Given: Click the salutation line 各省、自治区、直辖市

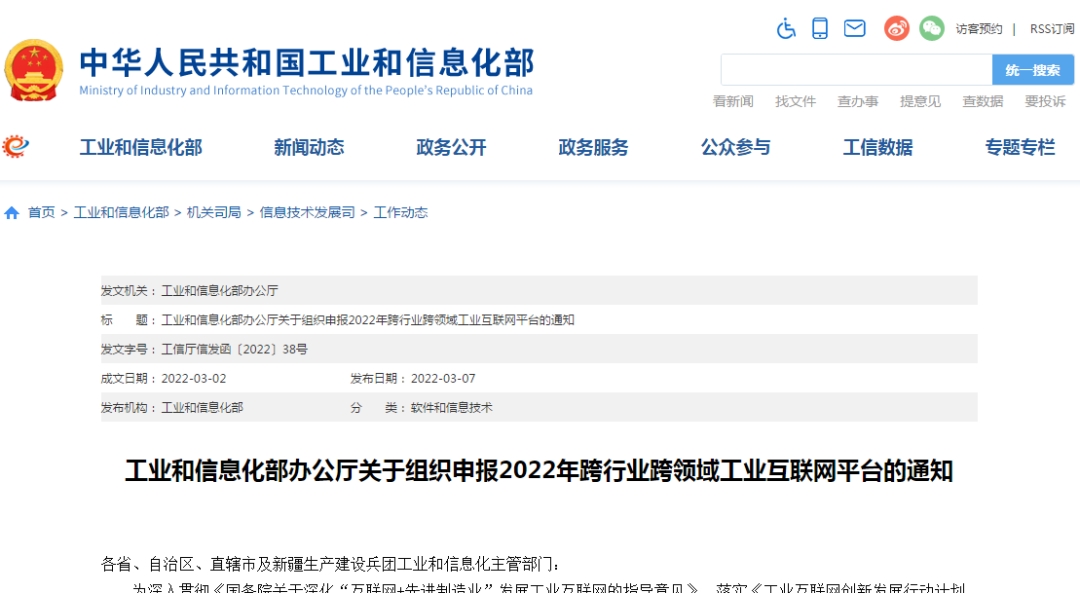Looking at the screenshot, I should (x=330, y=565).
